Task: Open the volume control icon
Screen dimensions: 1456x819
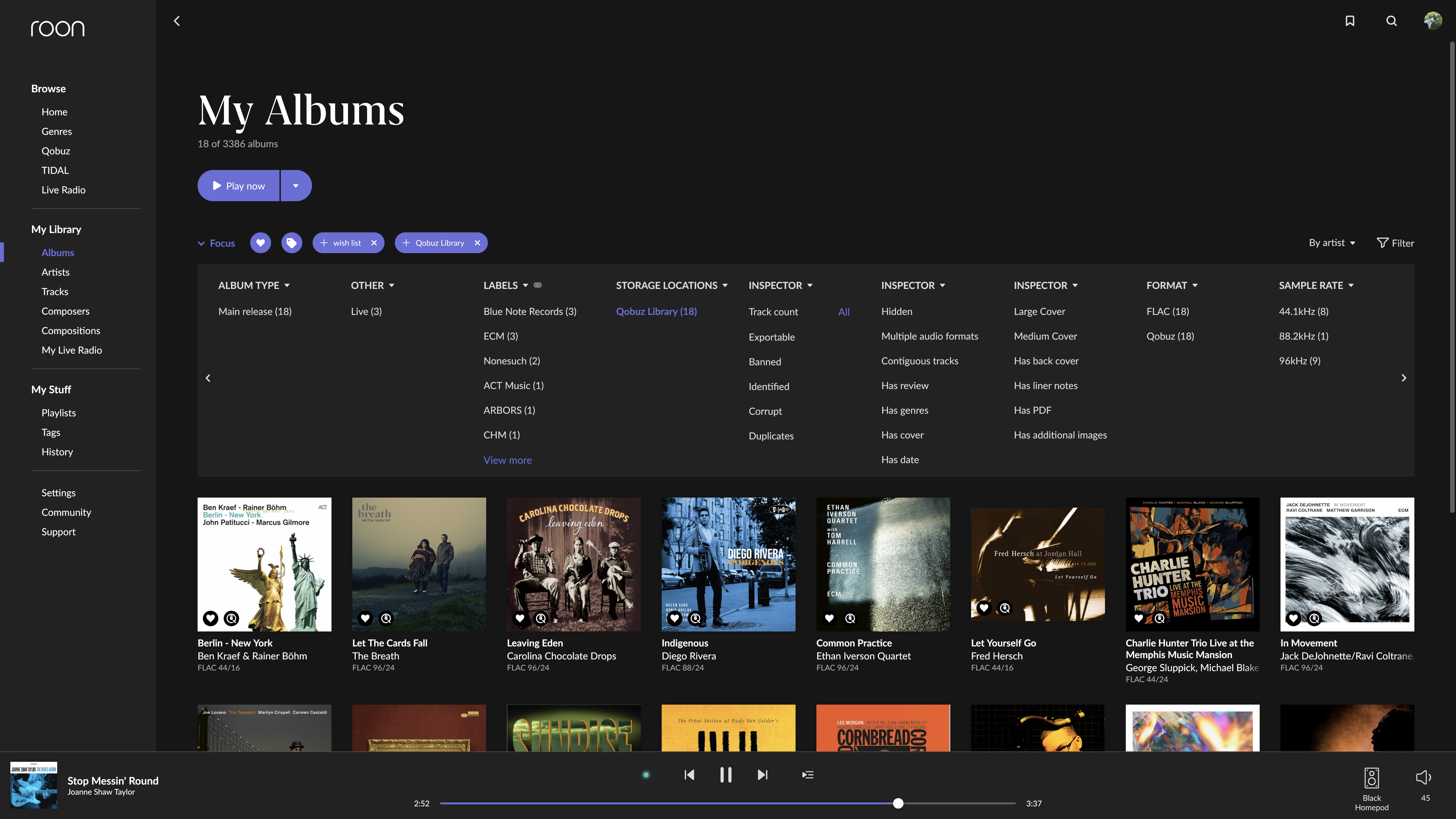Action: [1423, 778]
